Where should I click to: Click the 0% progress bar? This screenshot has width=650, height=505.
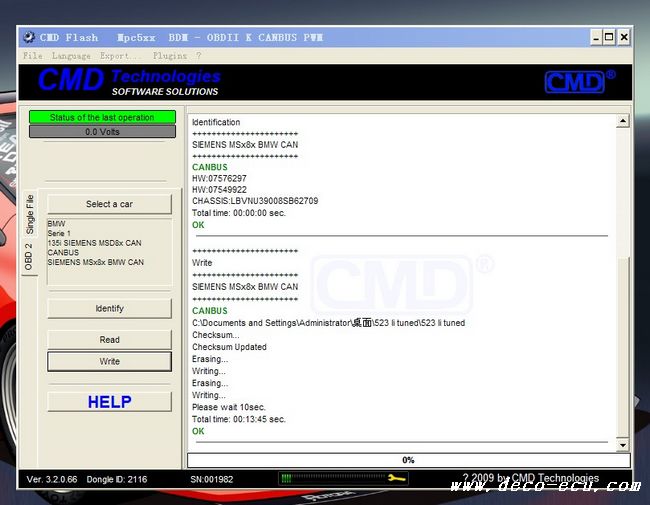408,460
